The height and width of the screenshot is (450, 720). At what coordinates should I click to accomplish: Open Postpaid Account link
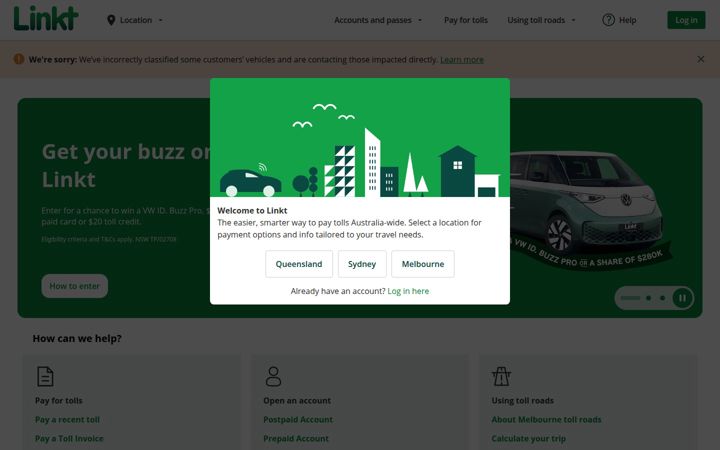click(x=298, y=420)
